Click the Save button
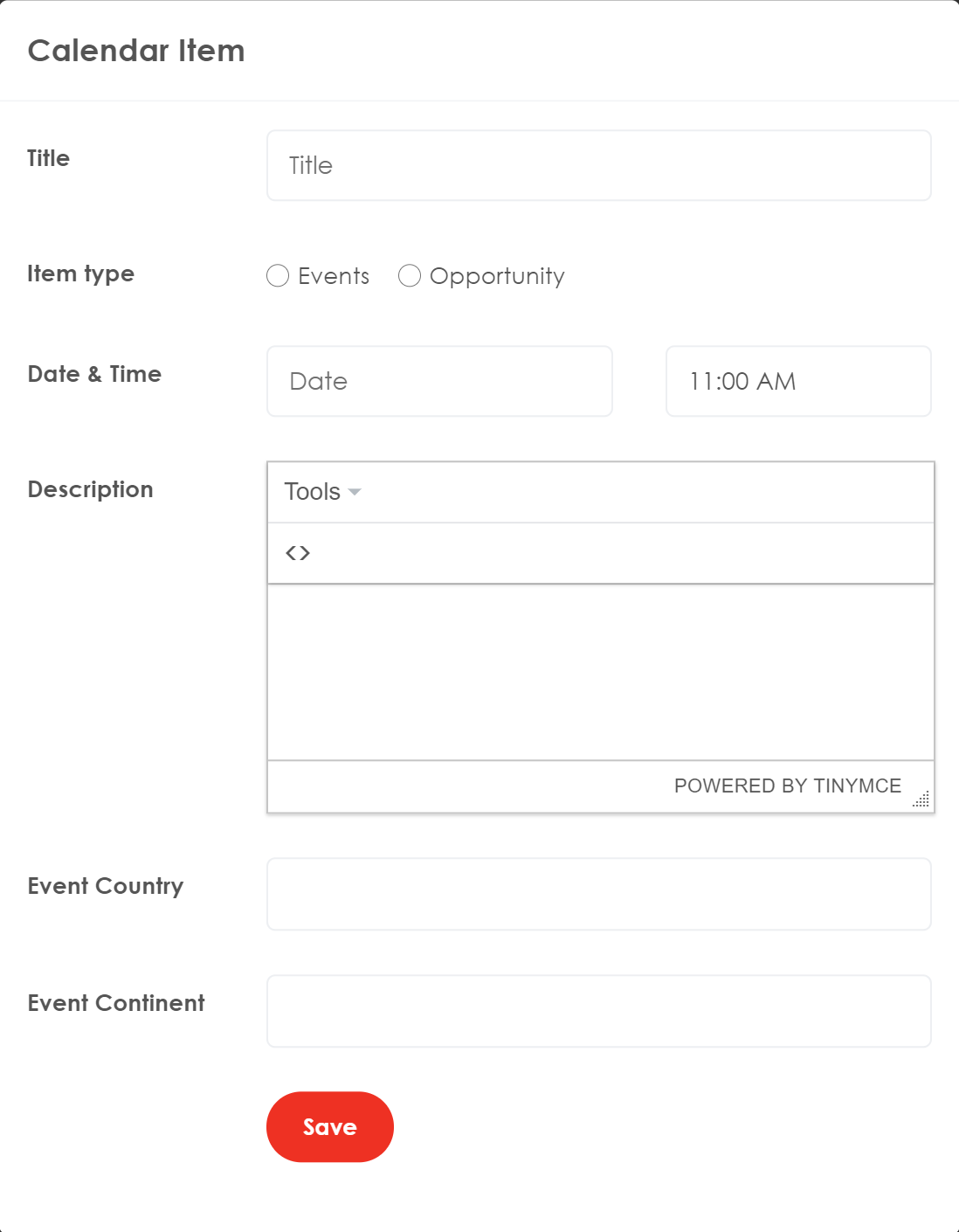 (330, 1127)
